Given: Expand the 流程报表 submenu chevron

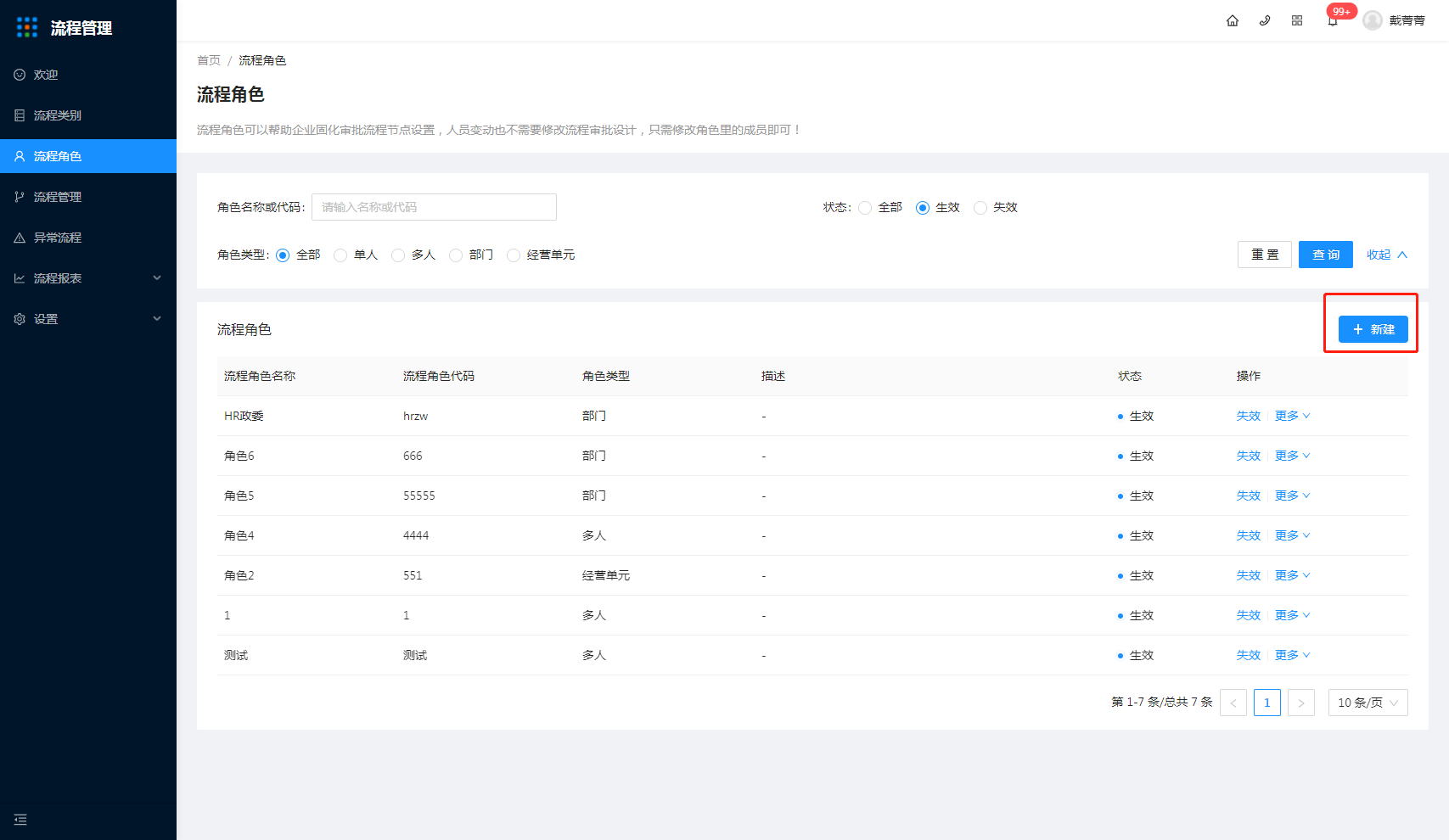Looking at the screenshot, I should 157,278.
